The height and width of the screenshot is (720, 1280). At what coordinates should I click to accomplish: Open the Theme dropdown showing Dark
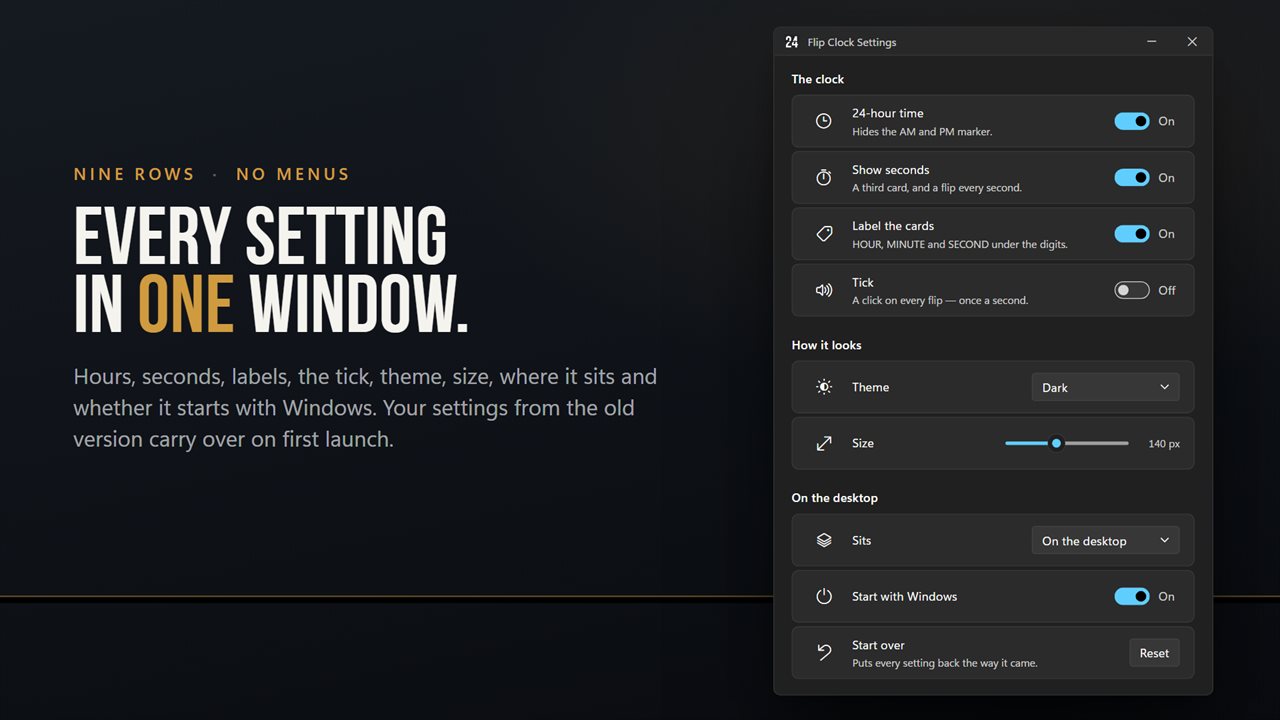[x=1105, y=387]
